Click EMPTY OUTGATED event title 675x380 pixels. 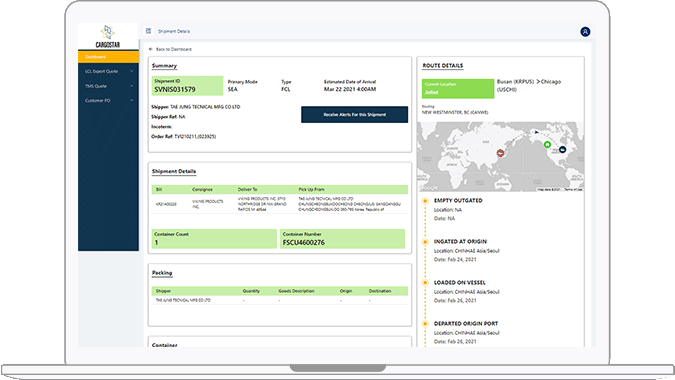tap(458, 201)
